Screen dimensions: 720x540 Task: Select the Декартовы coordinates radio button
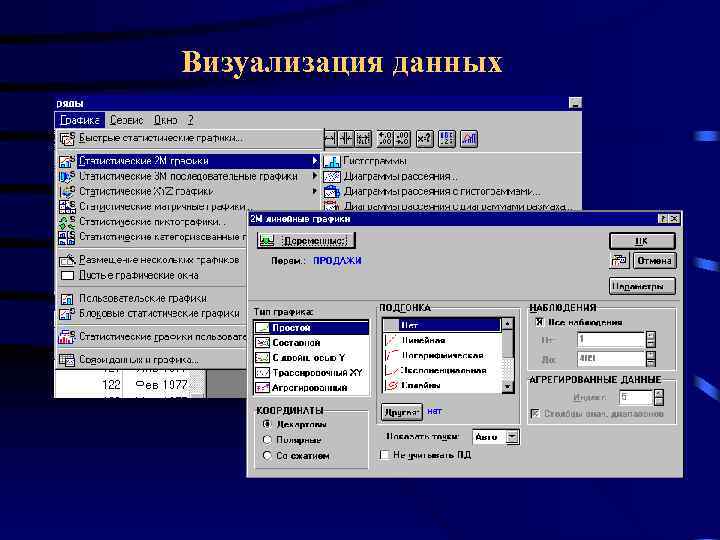(x=267, y=424)
